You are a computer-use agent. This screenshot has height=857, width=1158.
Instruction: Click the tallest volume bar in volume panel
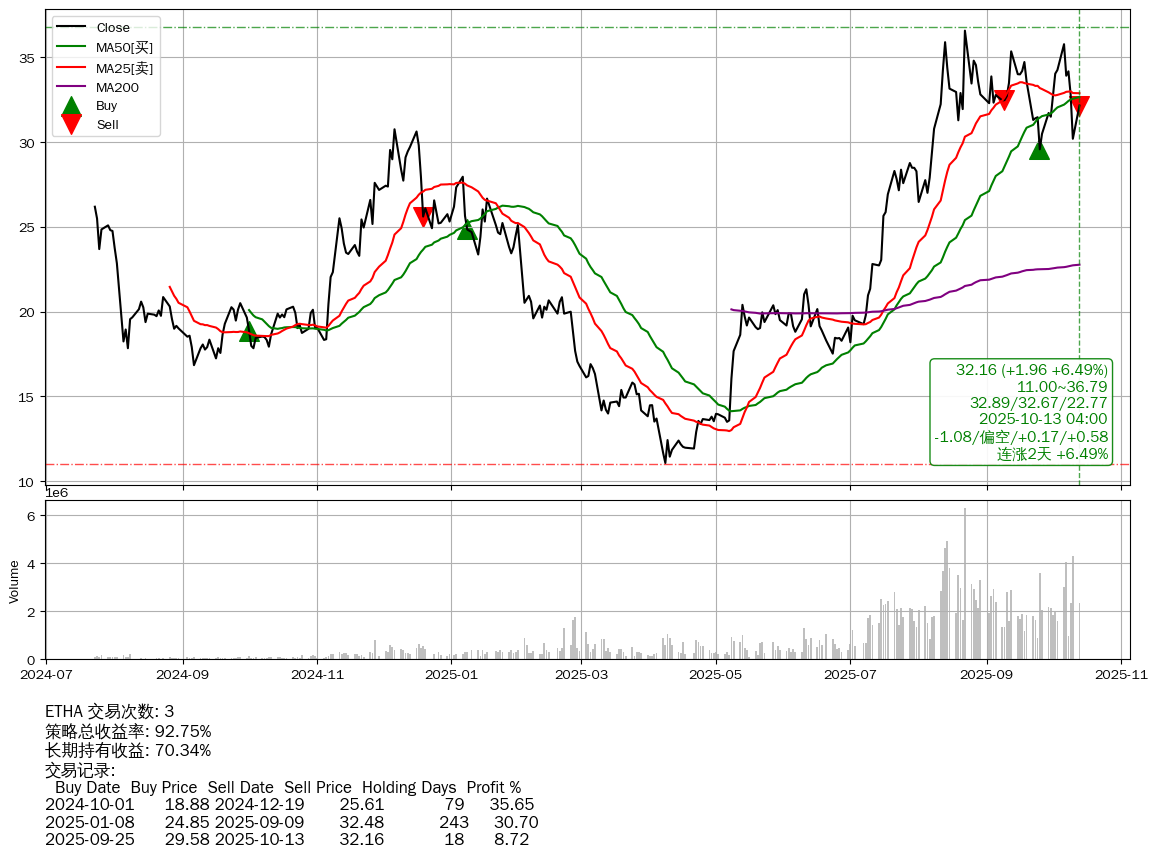pos(965,584)
